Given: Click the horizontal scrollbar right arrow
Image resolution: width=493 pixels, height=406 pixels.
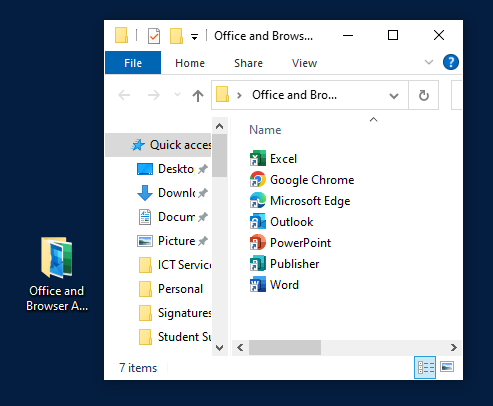Looking at the screenshot, I should tap(453, 348).
